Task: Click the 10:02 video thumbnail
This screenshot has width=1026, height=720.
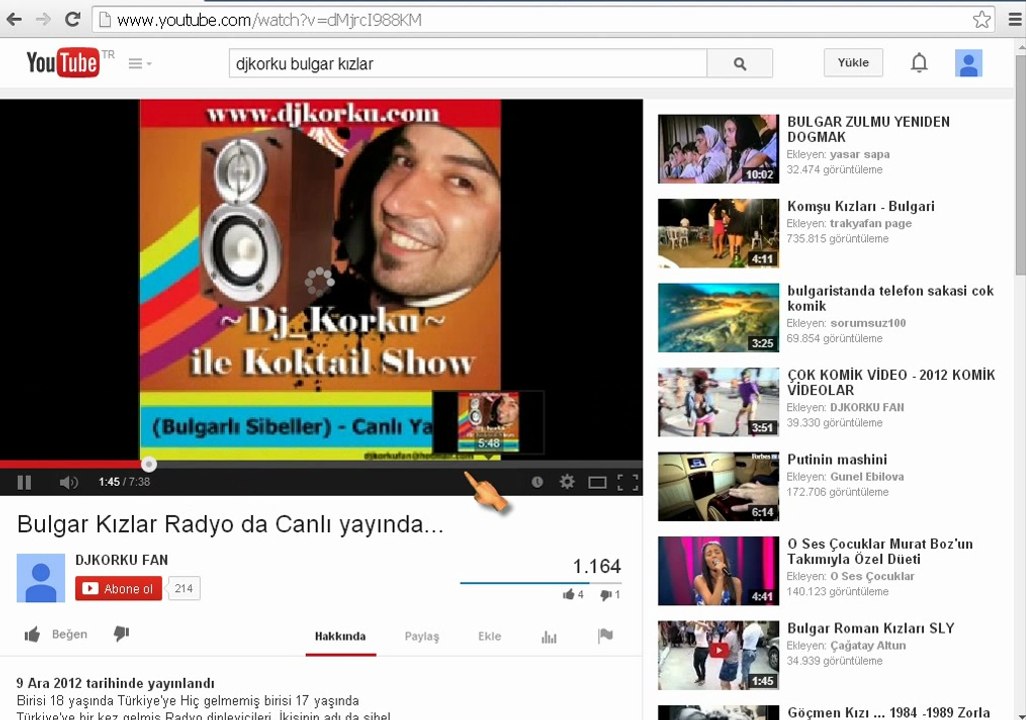Action: pos(718,149)
